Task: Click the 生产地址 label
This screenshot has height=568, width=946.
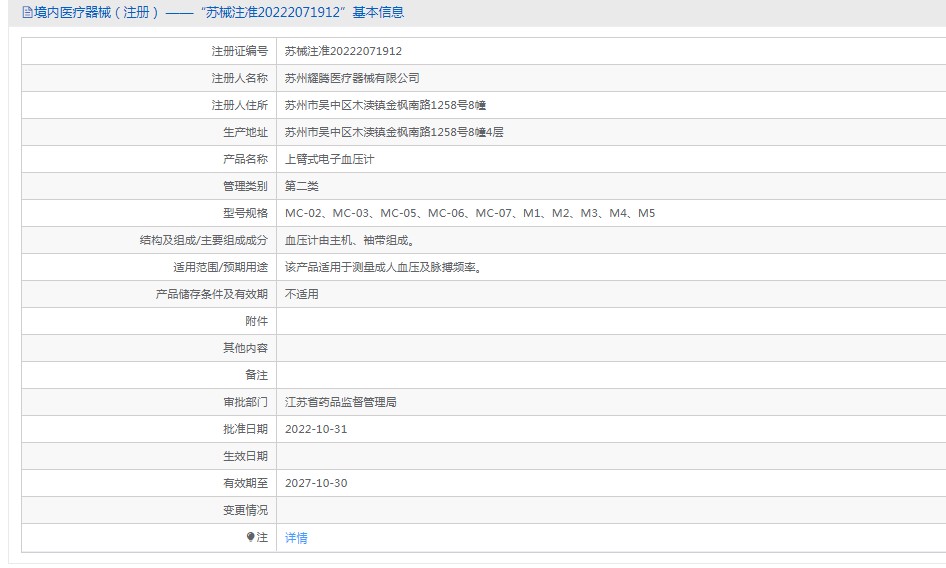Action: point(246,132)
